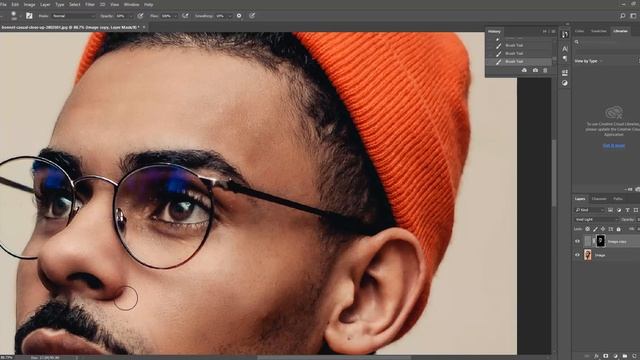
Task: Filter for adjustment layers icon
Action: [619, 210]
